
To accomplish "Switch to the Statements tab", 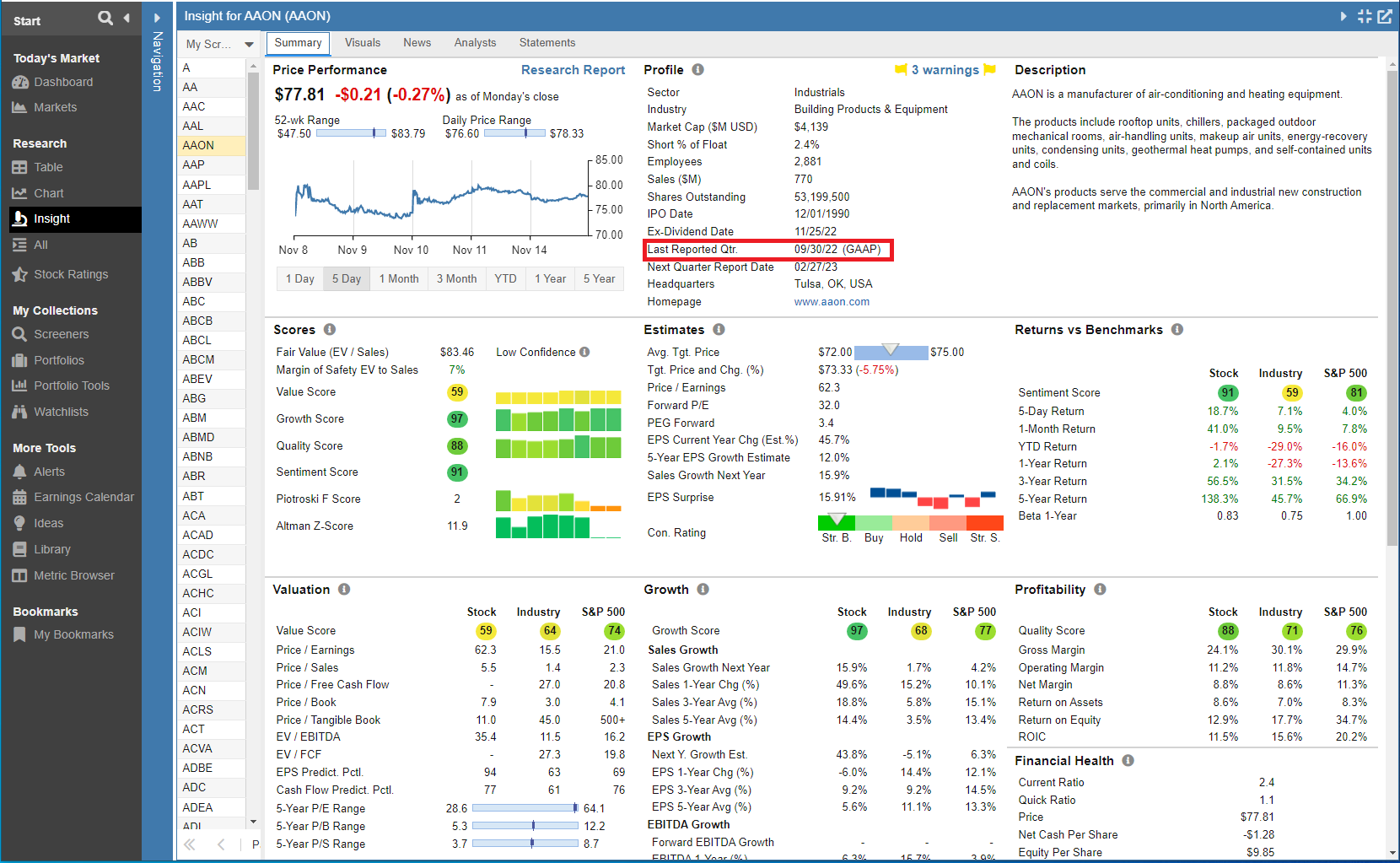I will pyautogui.click(x=547, y=43).
